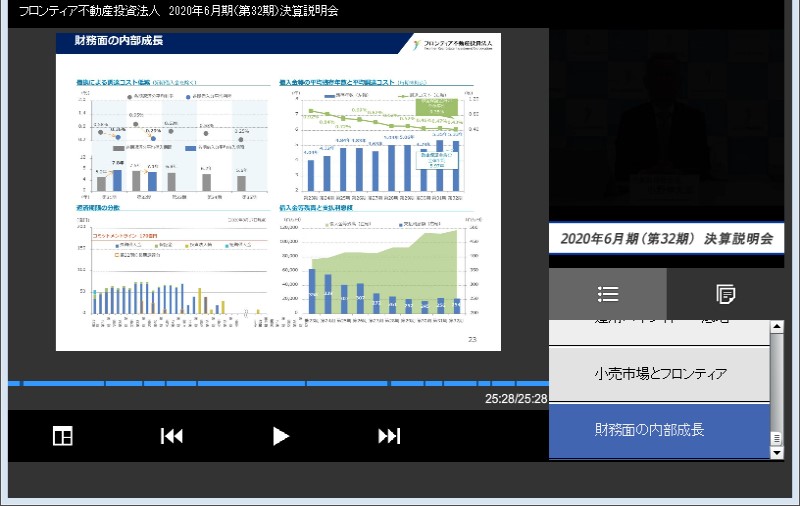Click the chapter list scroll up arrow
The height and width of the screenshot is (506, 800).
(777, 326)
